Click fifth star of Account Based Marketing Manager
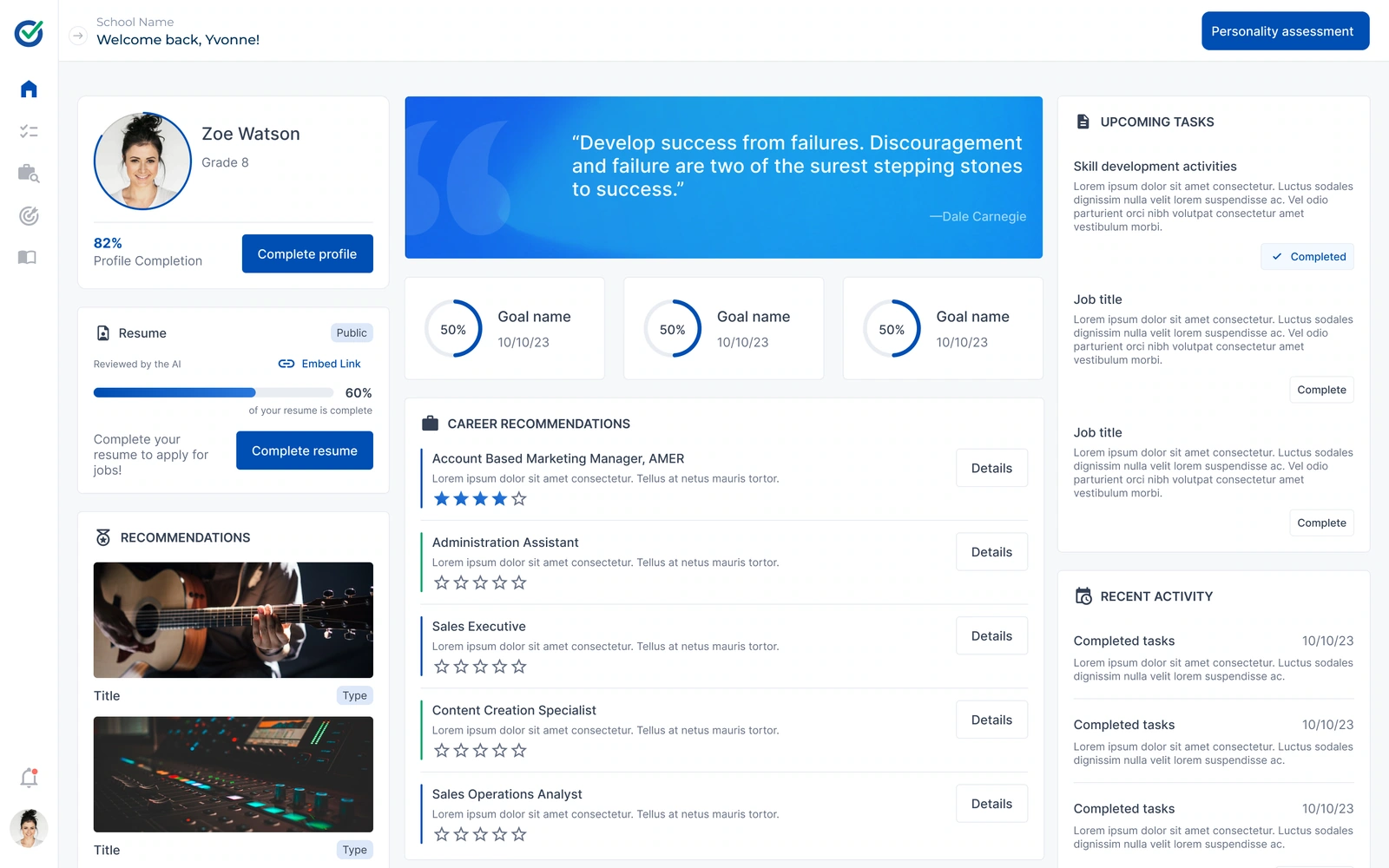This screenshot has height=868, width=1389. [x=519, y=499]
